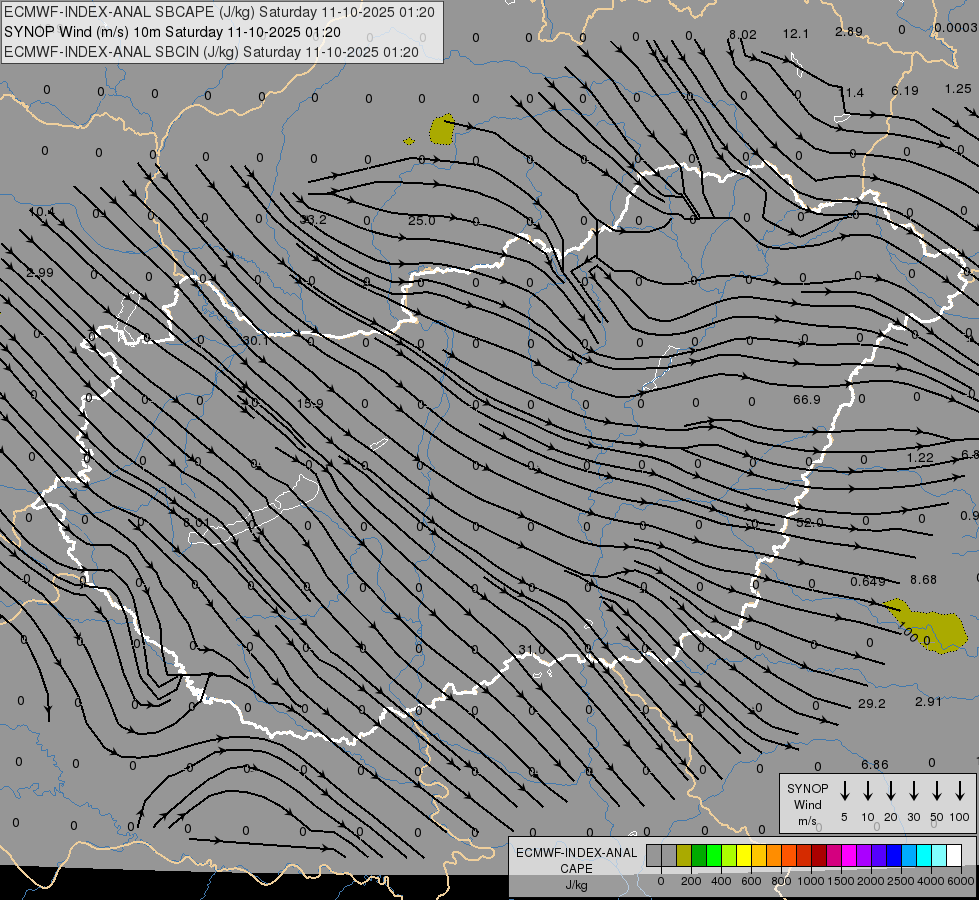Screen dimensions: 979x900
Task: Click the CAPE value 31.0
Action: coord(532,650)
